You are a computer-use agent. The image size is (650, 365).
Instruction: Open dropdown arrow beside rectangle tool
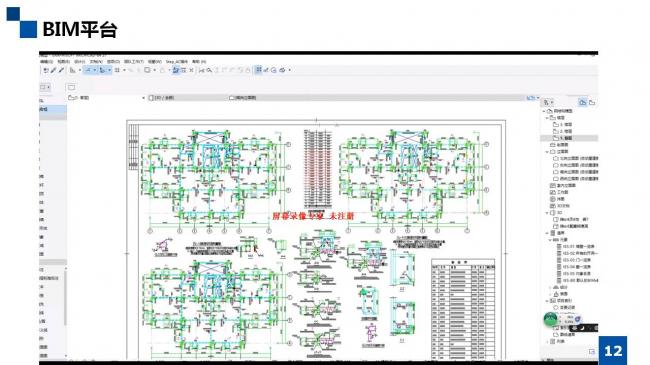coord(154,71)
